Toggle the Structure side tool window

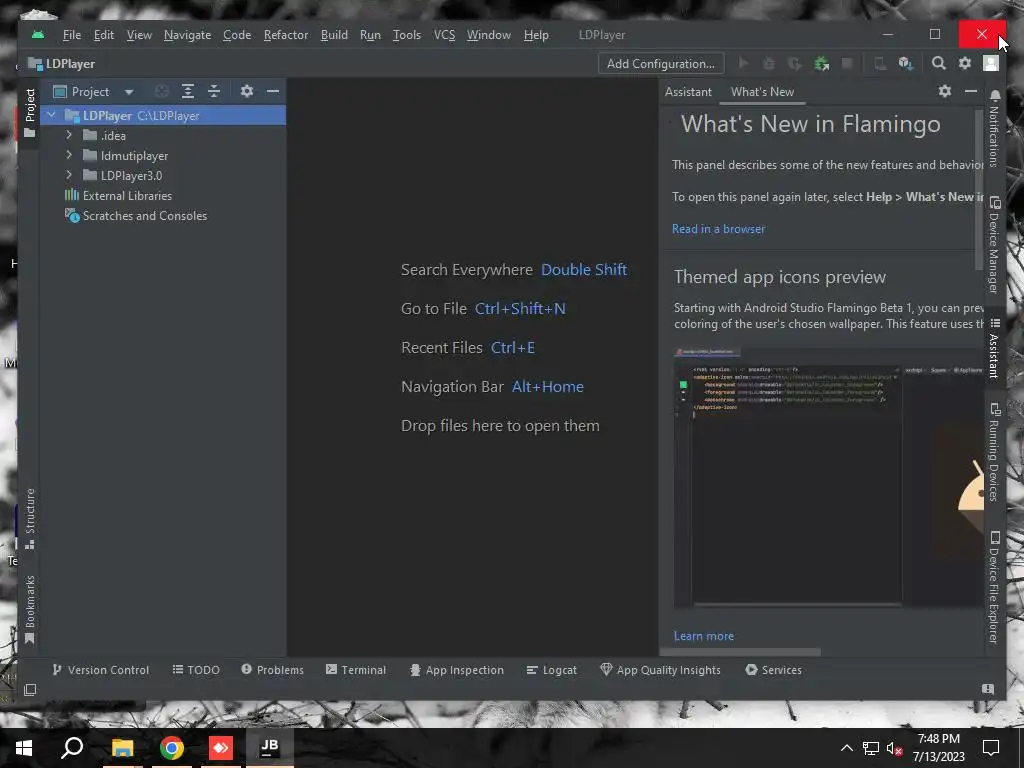(30, 519)
